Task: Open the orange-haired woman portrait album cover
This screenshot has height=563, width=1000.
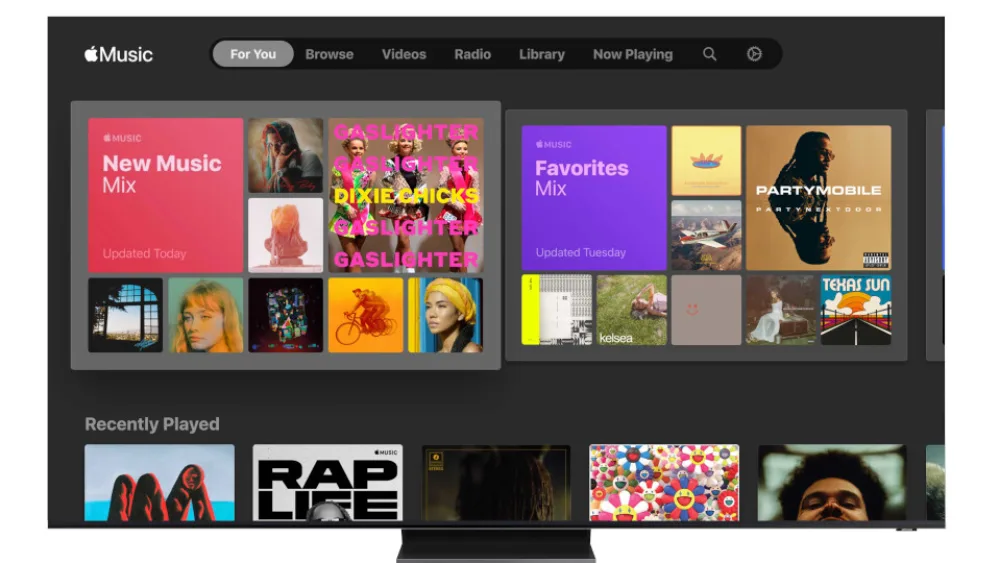Action: (x=205, y=315)
